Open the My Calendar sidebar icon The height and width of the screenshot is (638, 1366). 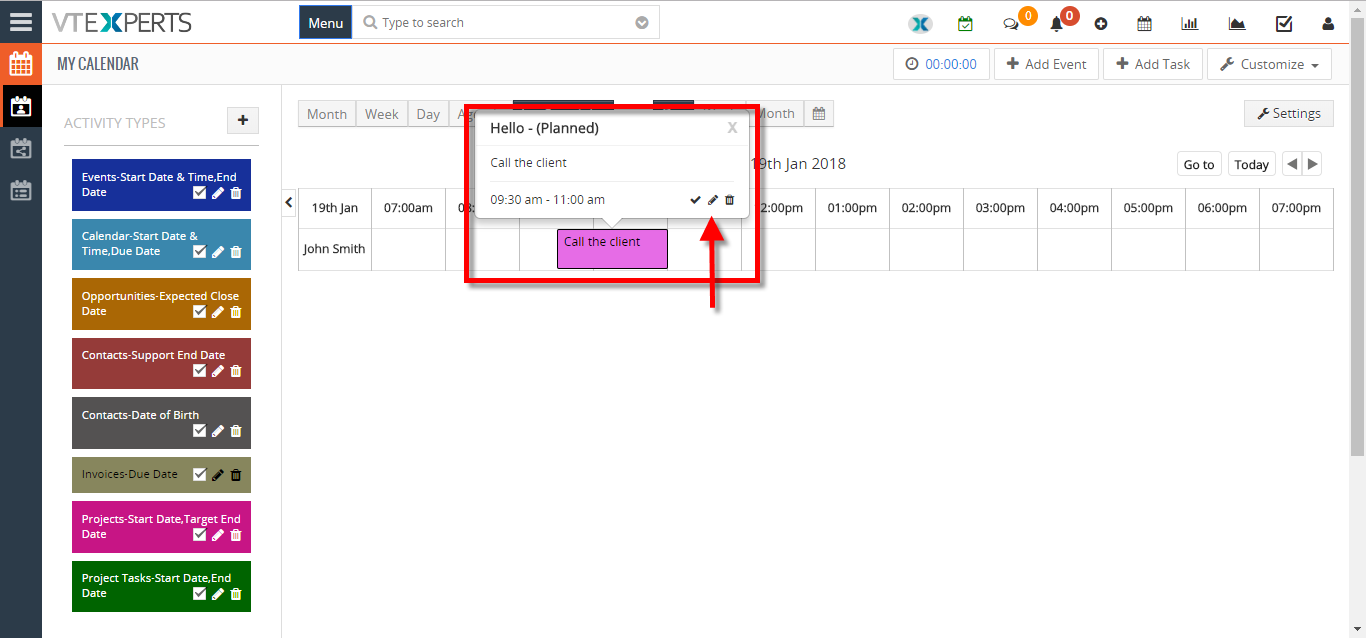pyautogui.click(x=21, y=106)
